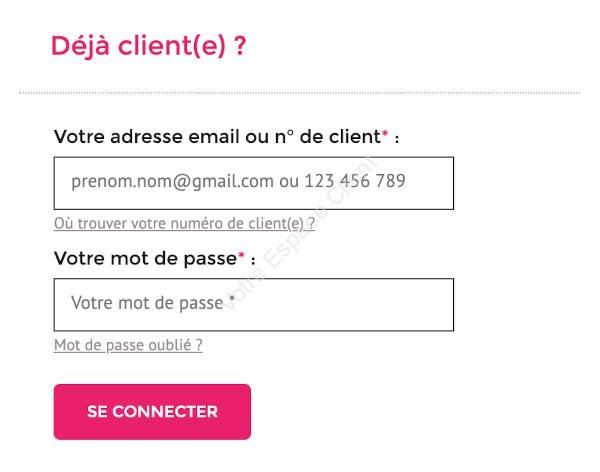Click the question mark in "Déjà client(e) ?"
The image size is (600, 472).
point(240,46)
